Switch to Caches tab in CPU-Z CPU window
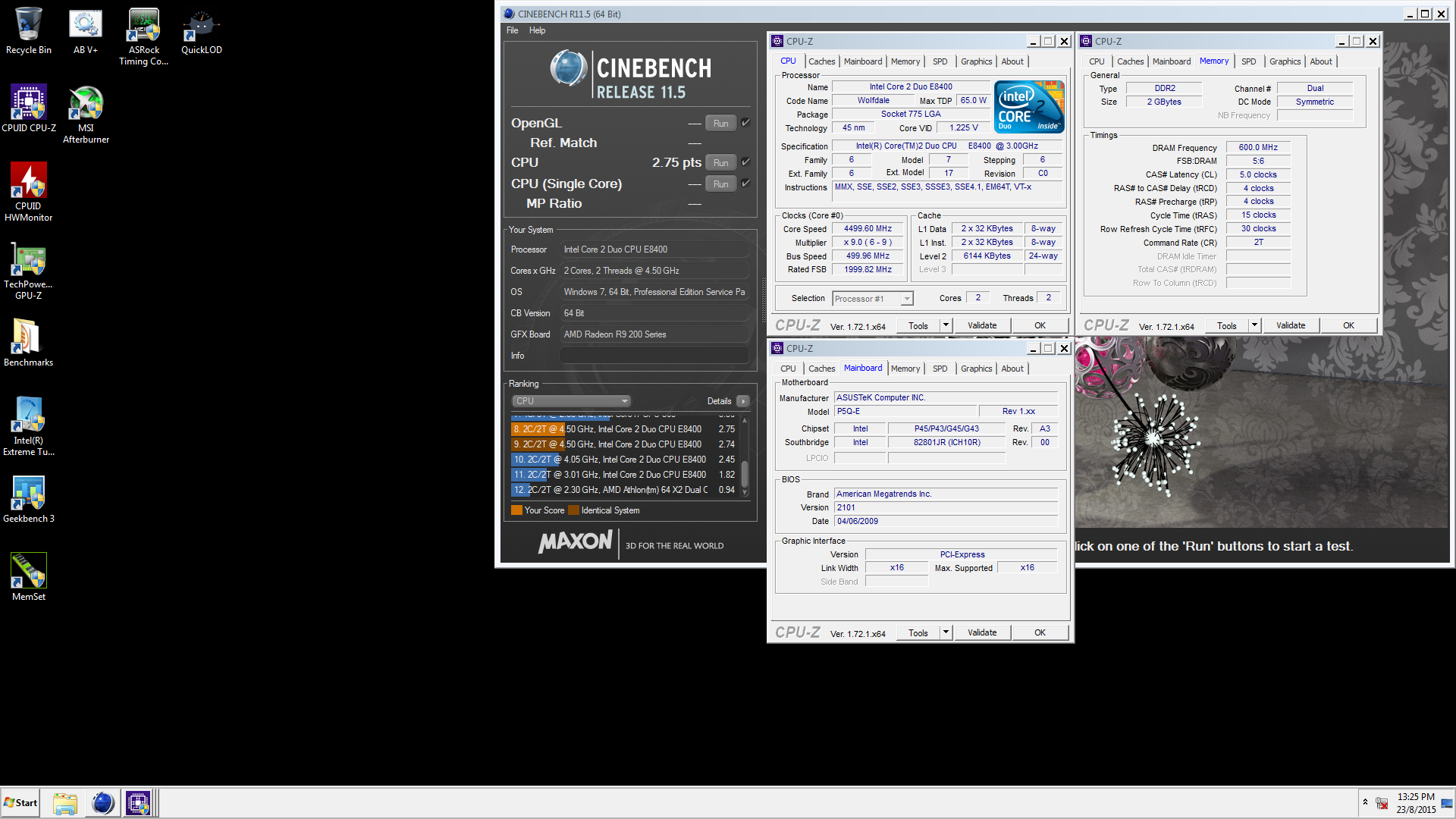 (821, 61)
